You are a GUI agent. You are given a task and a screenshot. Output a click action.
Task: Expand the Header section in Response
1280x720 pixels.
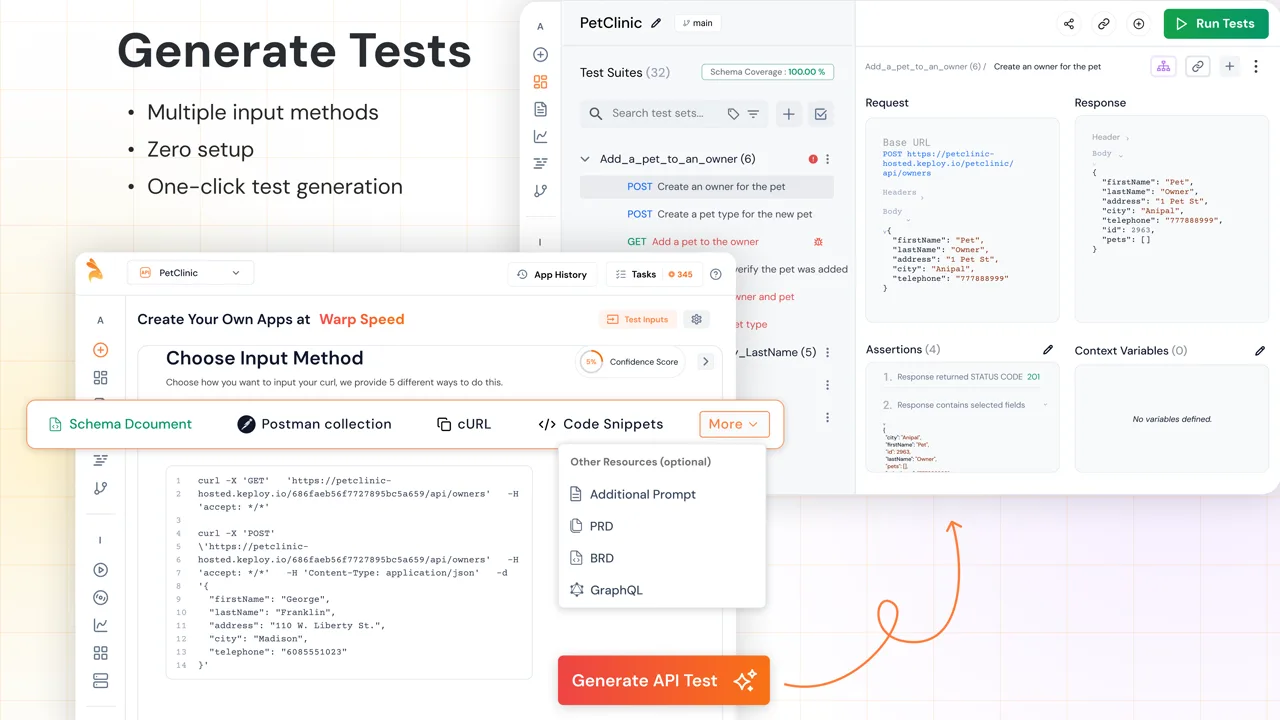(1111, 137)
